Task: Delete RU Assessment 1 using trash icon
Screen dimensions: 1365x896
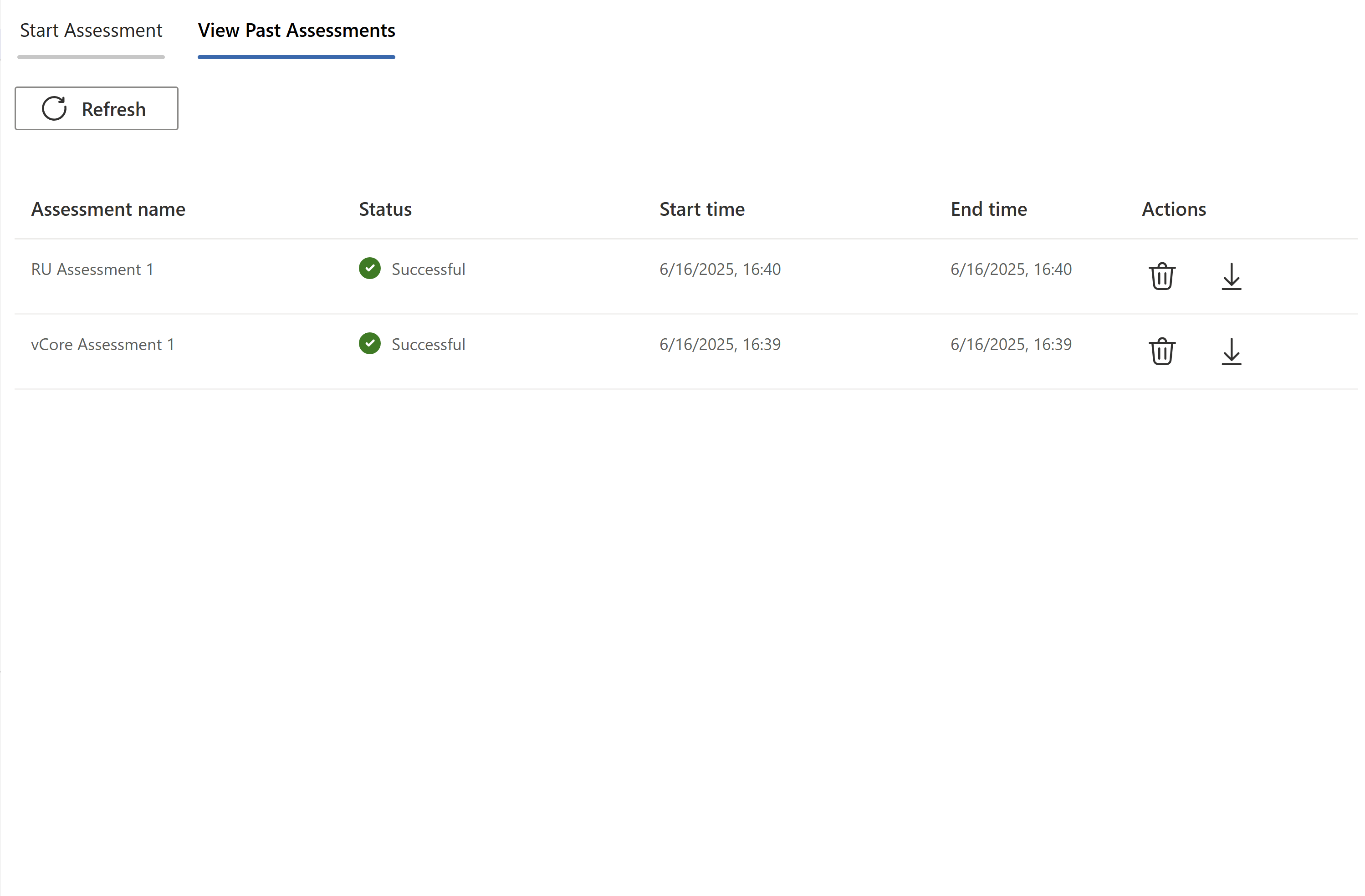Action: [1162, 276]
